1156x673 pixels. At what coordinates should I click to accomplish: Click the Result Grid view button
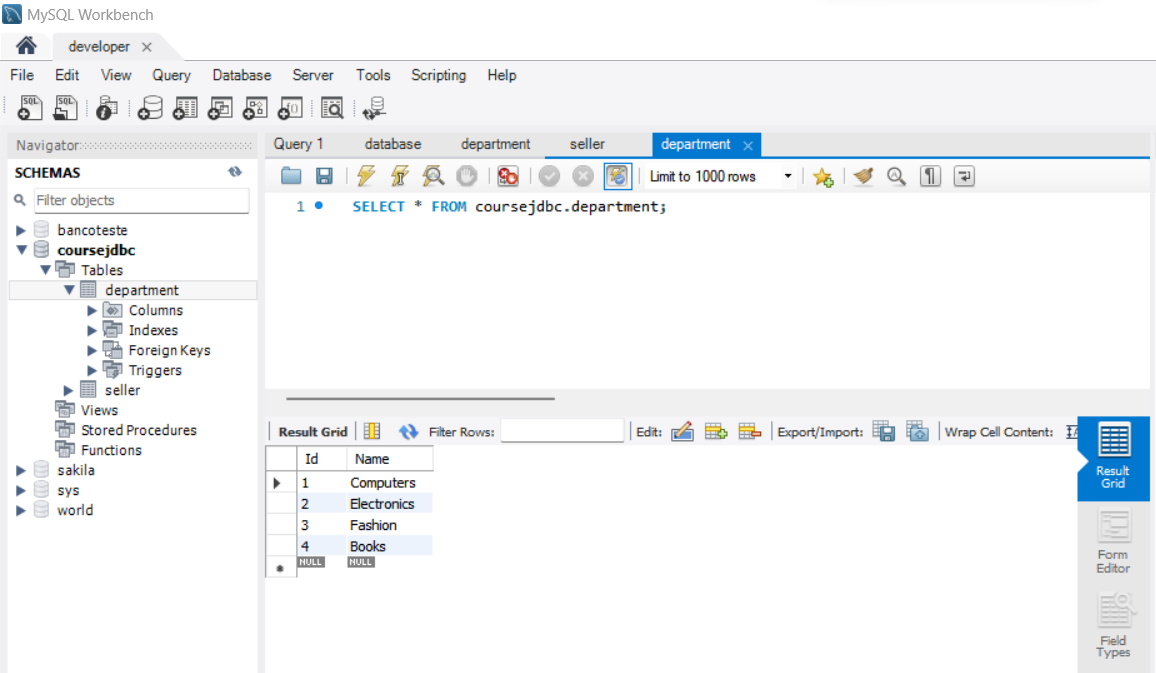1112,459
